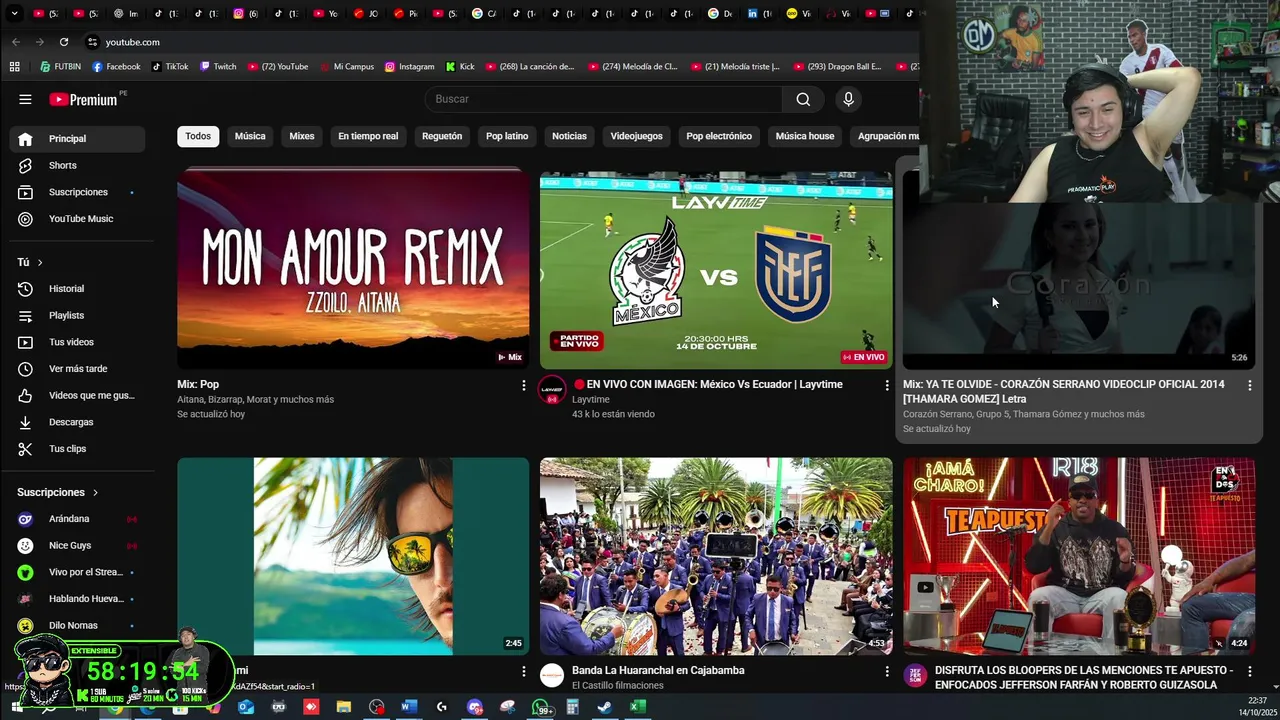1280x720 pixels.
Task: Open Playlists in sidebar
Action: coord(78,316)
